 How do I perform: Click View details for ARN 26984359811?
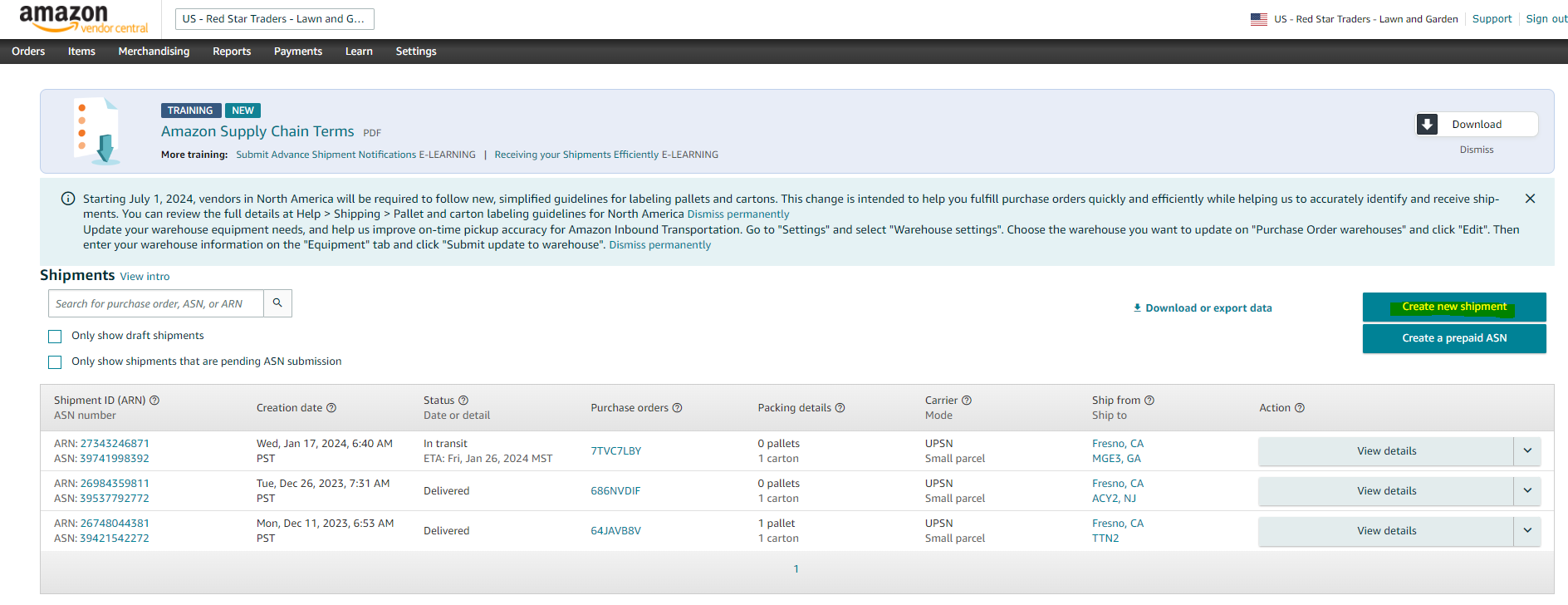tap(1386, 491)
